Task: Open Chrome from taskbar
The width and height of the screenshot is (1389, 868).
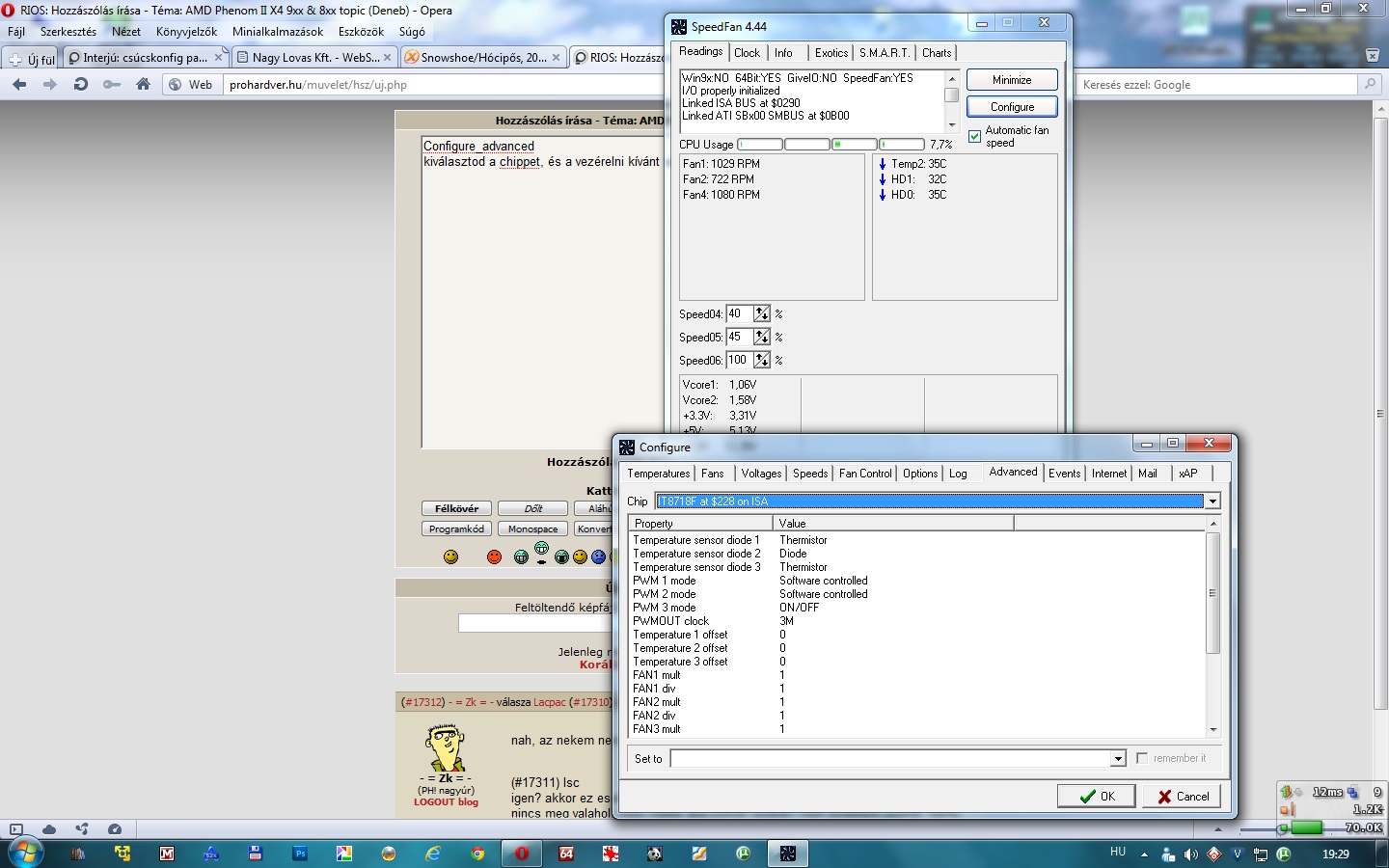Action: click(477, 854)
